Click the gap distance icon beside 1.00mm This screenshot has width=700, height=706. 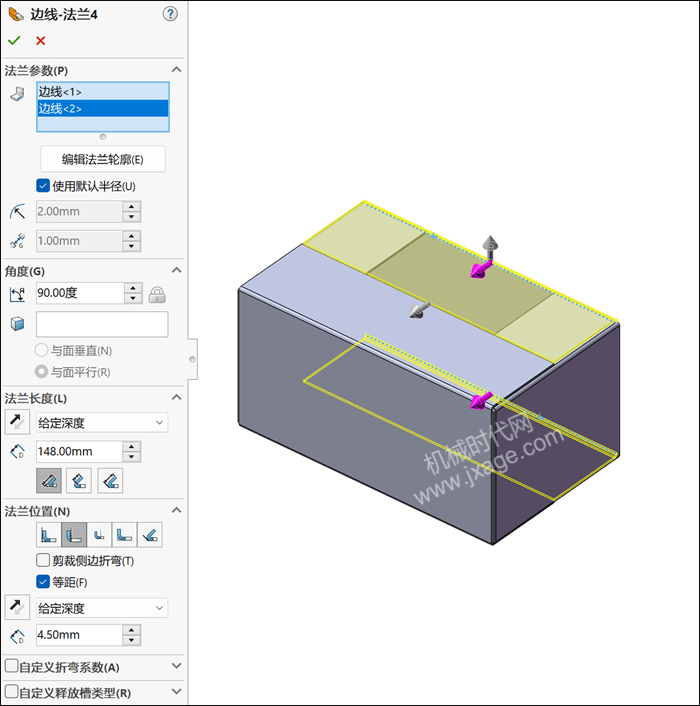coord(18,241)
